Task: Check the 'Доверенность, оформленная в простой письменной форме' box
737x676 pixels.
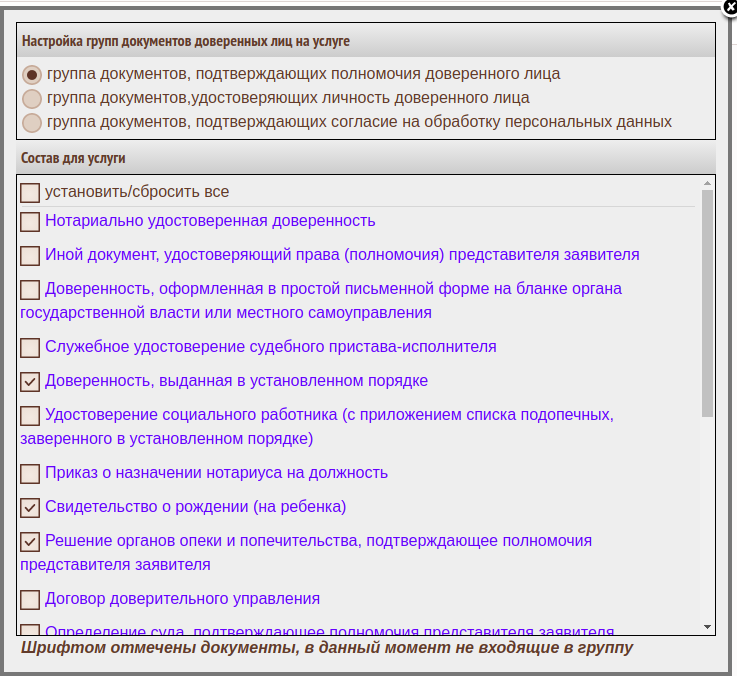Action: coord(30,289)
